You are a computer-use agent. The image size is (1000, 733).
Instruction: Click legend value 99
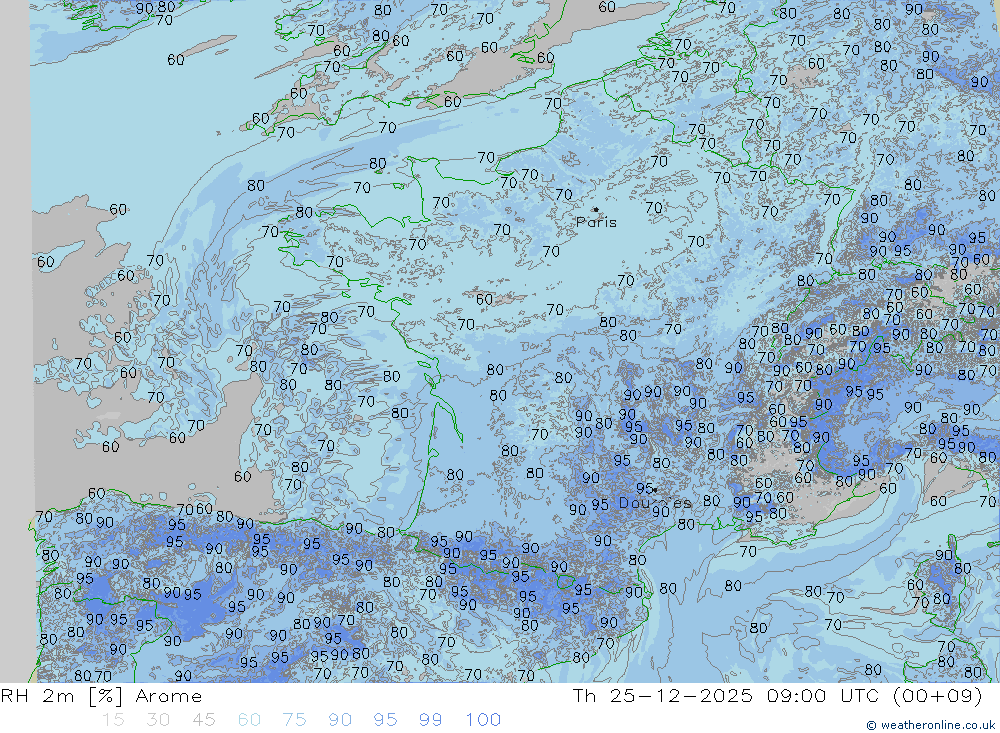(x=430, y=720)
